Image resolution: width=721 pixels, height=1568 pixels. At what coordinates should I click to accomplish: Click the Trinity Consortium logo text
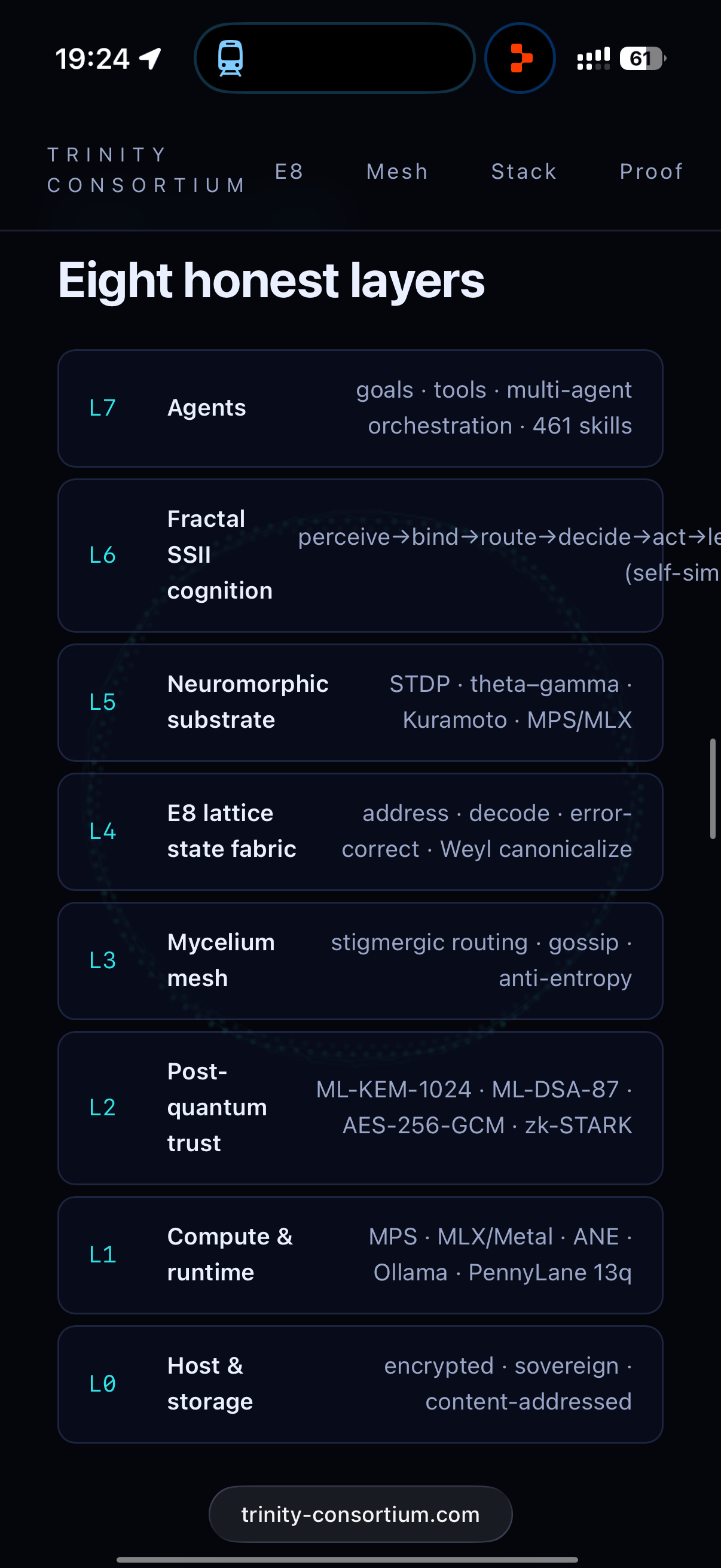[x=146, y=170]
